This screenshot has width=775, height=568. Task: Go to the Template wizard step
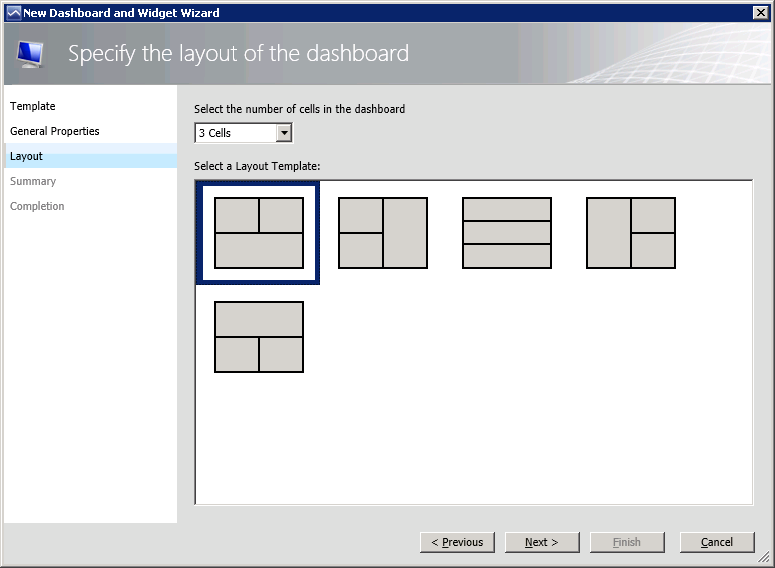tap(33, 106)
